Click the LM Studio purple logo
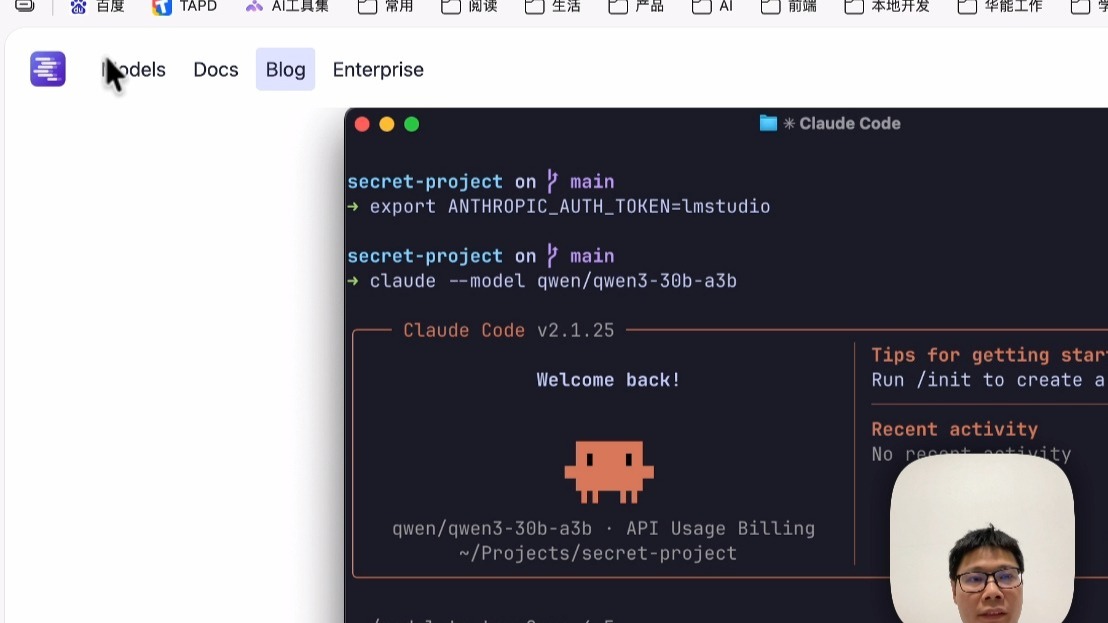 (48, 69)
